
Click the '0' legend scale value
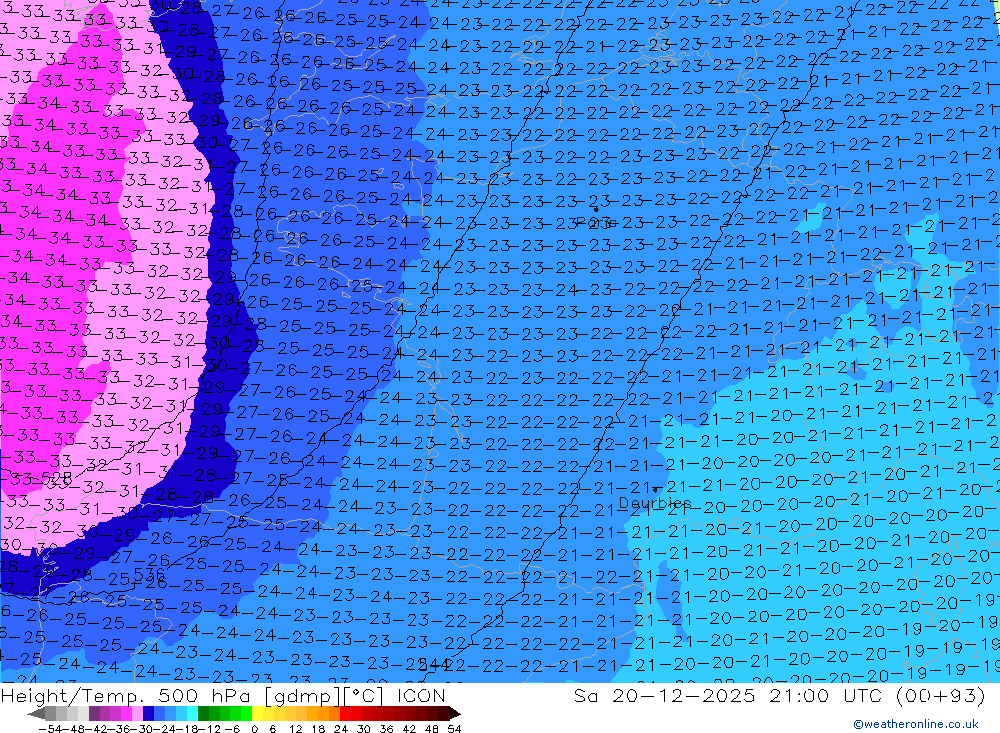[x=254, y=729]
